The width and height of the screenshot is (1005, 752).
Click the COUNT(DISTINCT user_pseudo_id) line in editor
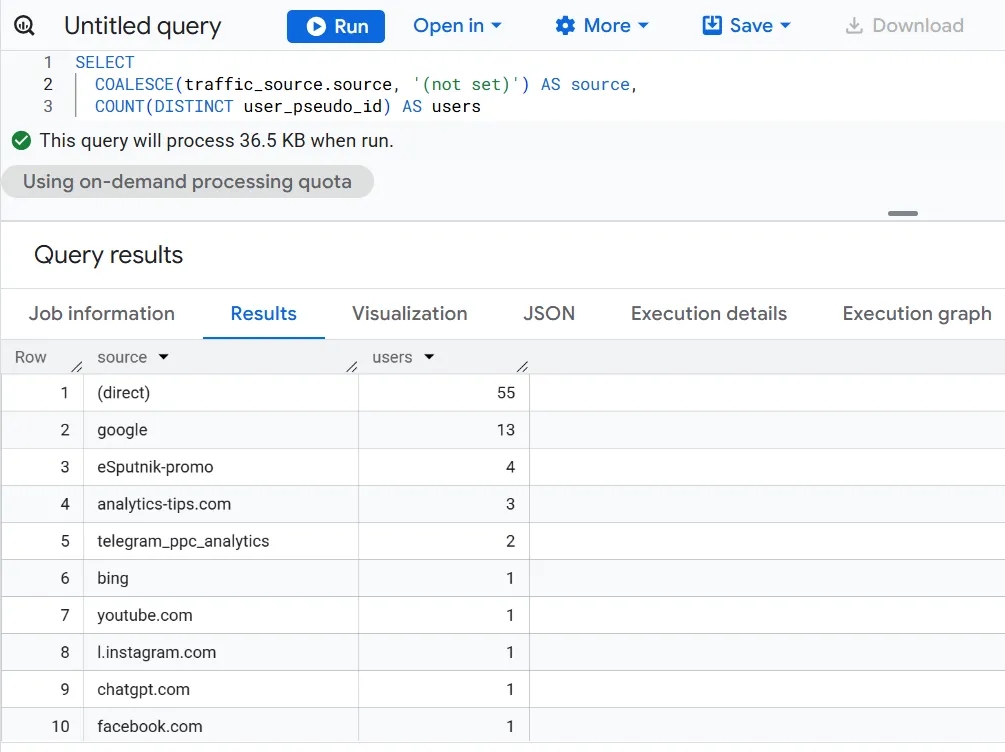click(288, 106)
